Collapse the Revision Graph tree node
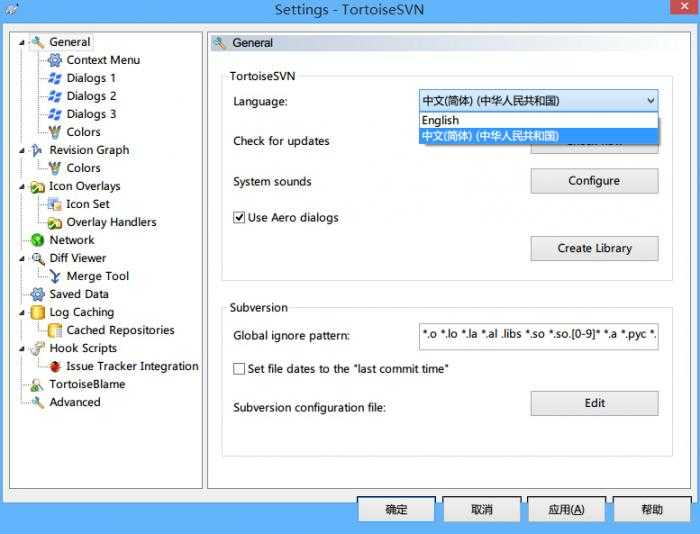 (x=21, y=151)
